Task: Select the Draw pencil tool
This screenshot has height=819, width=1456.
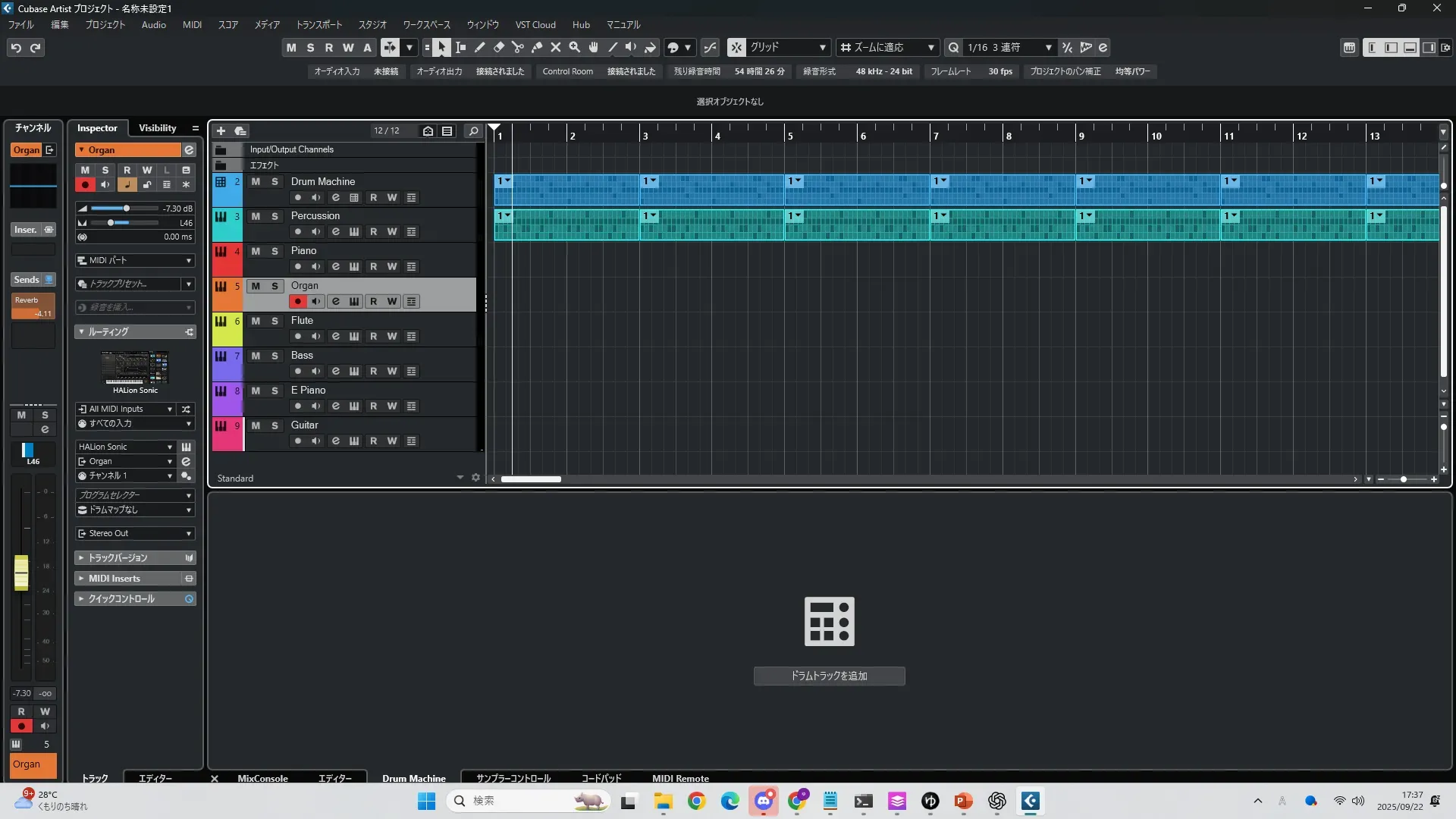Action: point(480,47)
